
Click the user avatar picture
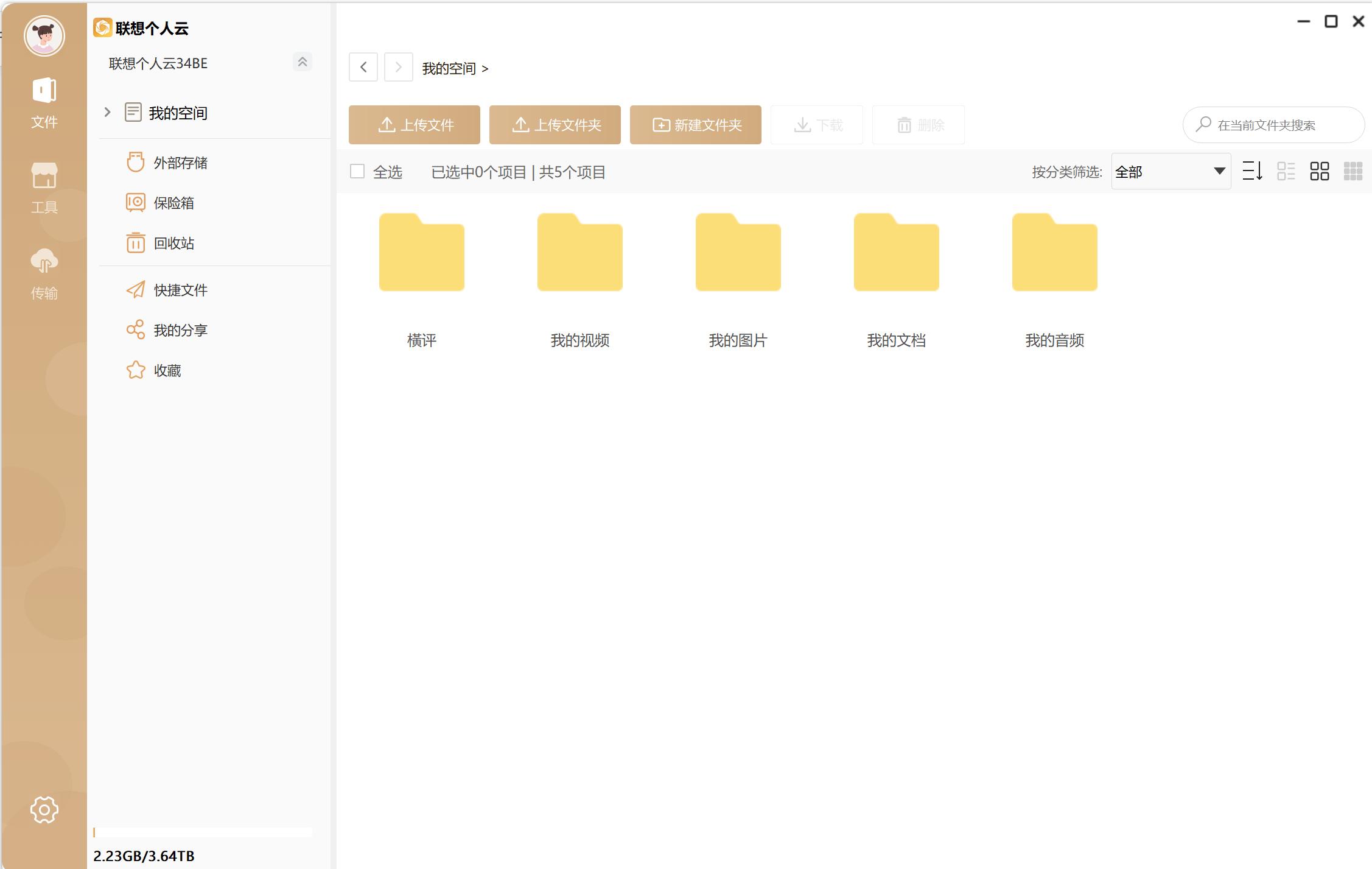pos(44,36)
